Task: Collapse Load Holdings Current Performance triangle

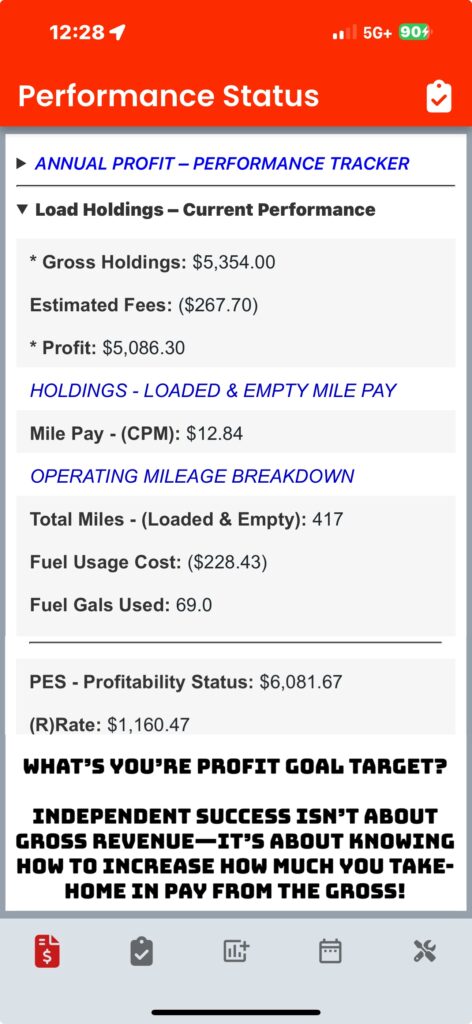Action: 22,210
